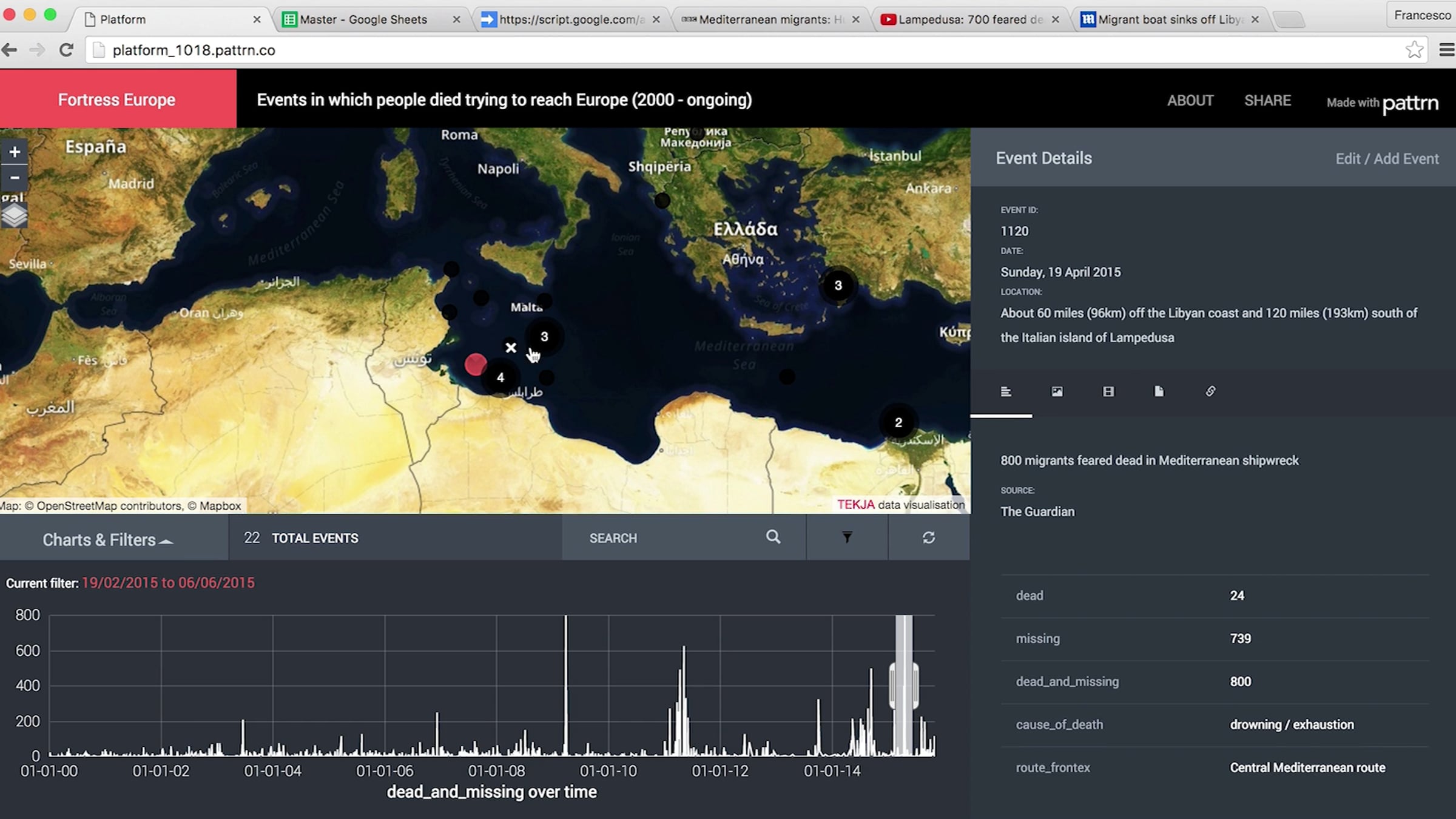Select the summary text tab icon

click(x=1006, y=392)
